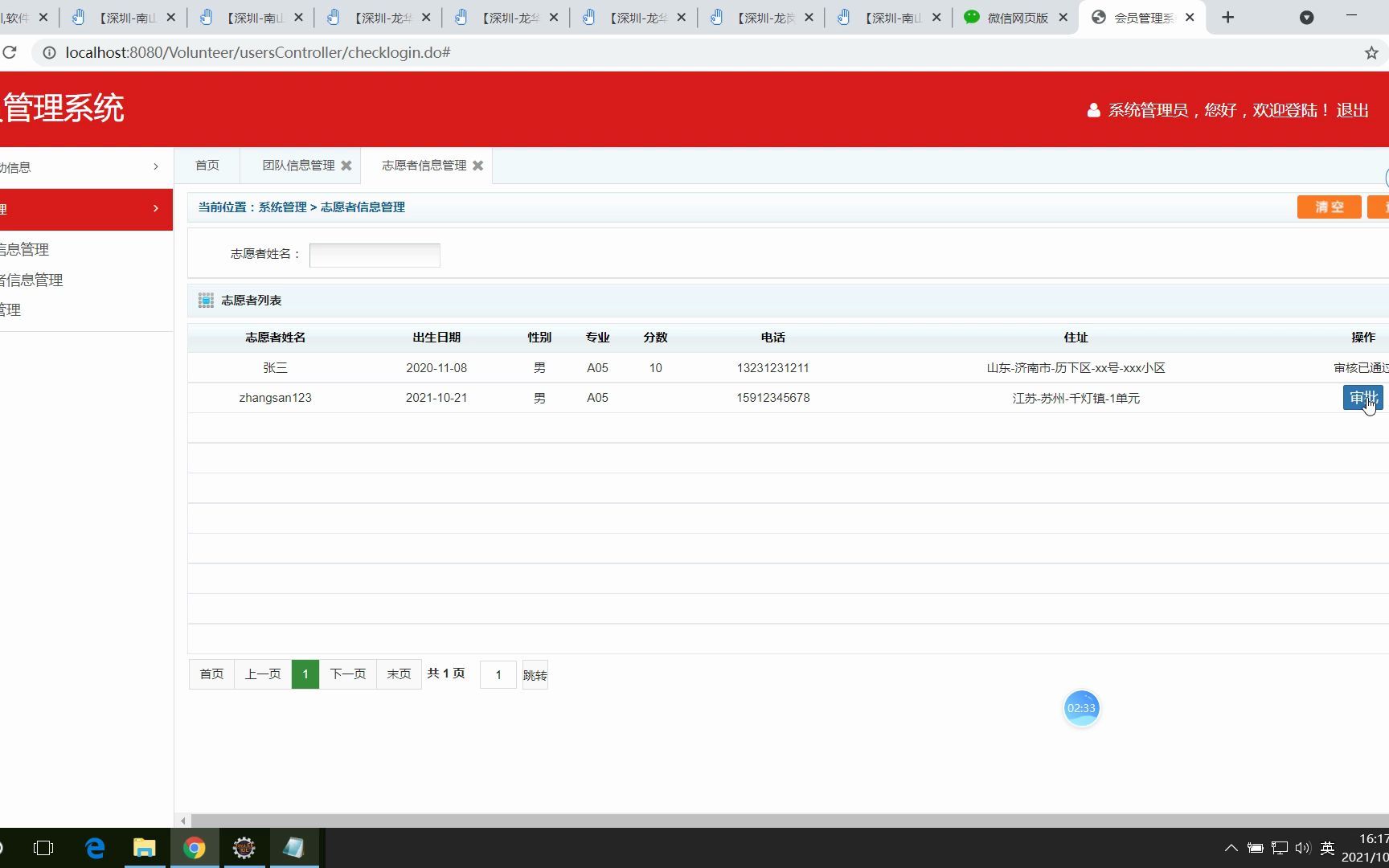Image resolution: width=1389 pixels, height=868 pixels.
Task: Switch input language via 英 indicator
Action: (1327, 848)
